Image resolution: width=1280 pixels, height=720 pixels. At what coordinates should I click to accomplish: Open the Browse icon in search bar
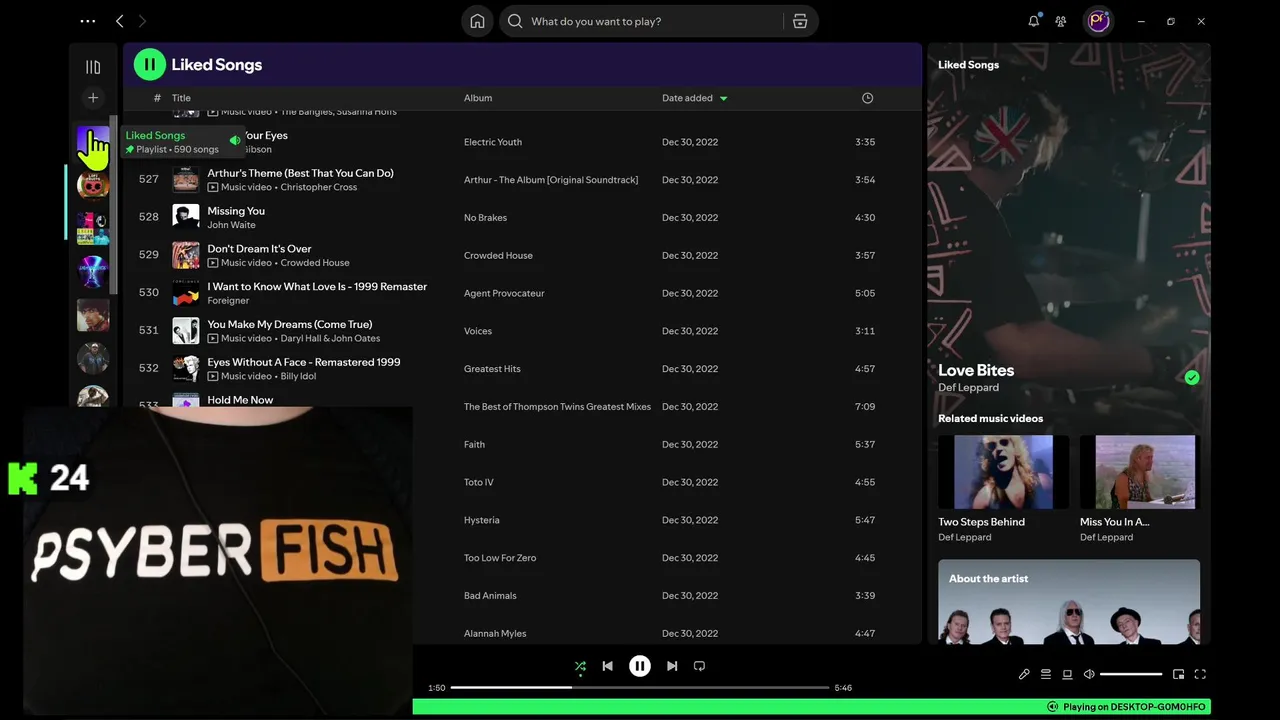(800, 21)
